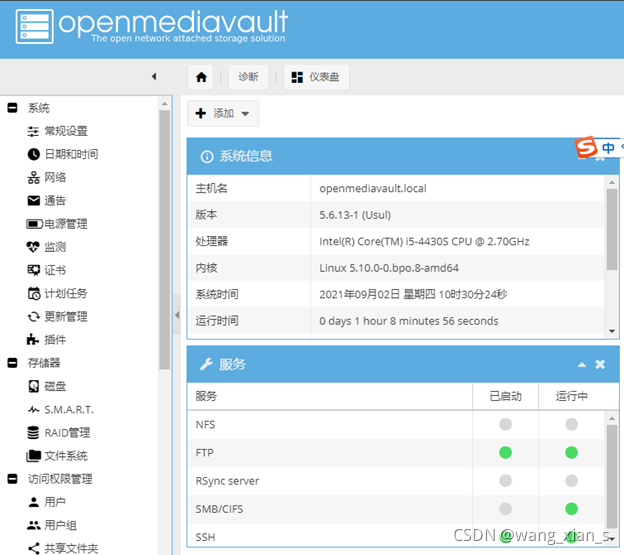Click the openmediavault logo
This screenshot has height=555, width=624.
click(152, 26)
